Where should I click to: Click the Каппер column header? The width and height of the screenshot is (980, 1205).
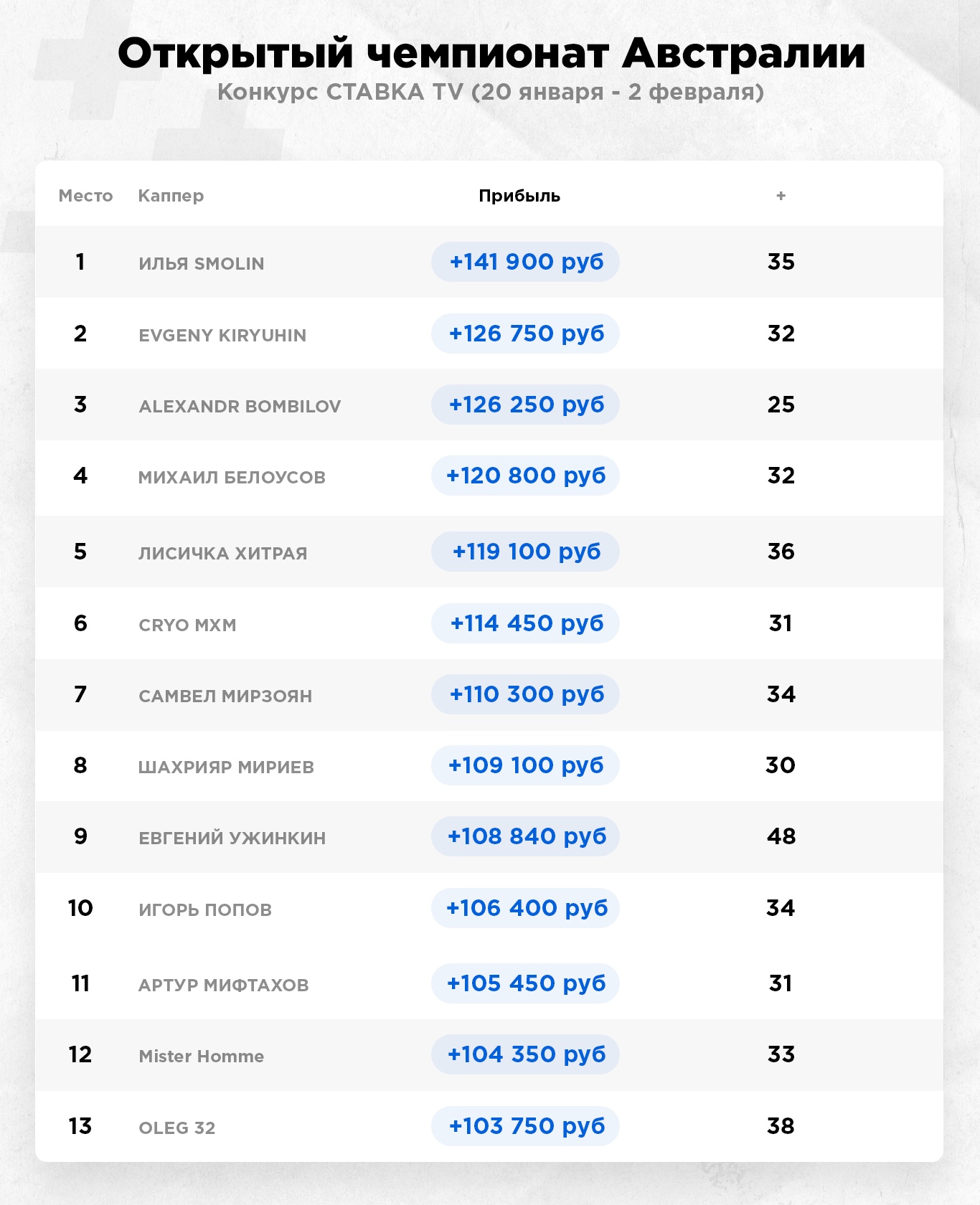171,196
